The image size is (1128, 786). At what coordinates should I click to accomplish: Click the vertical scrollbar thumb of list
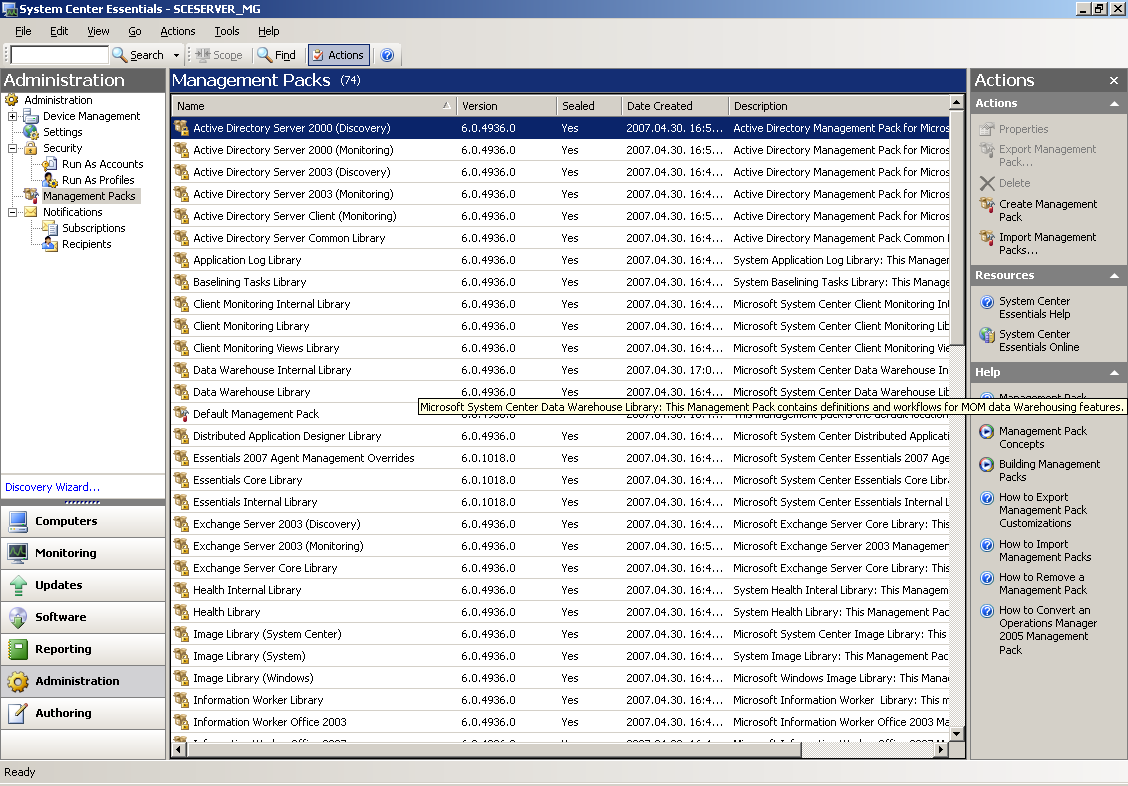957,227
